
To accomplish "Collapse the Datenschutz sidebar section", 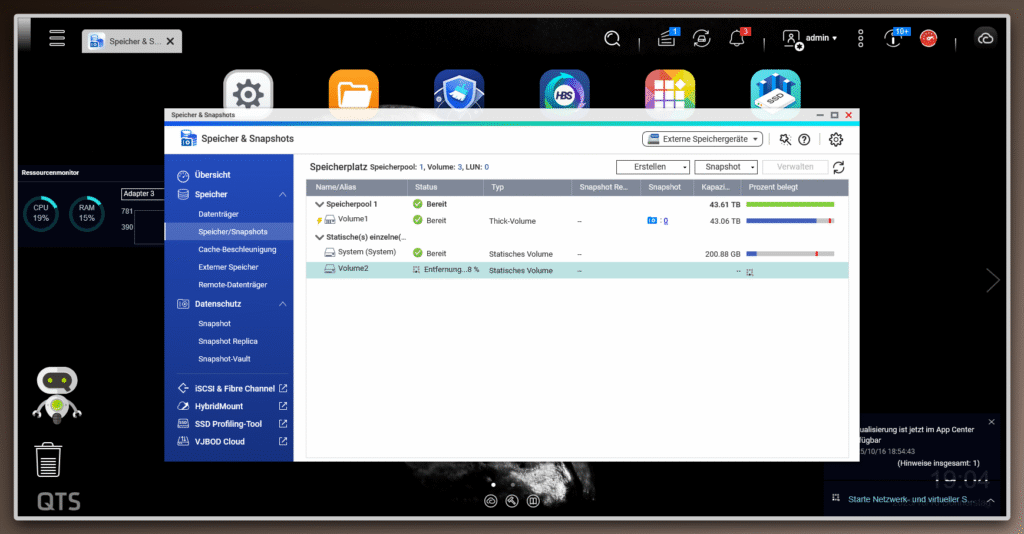I will tap(283, 304).
